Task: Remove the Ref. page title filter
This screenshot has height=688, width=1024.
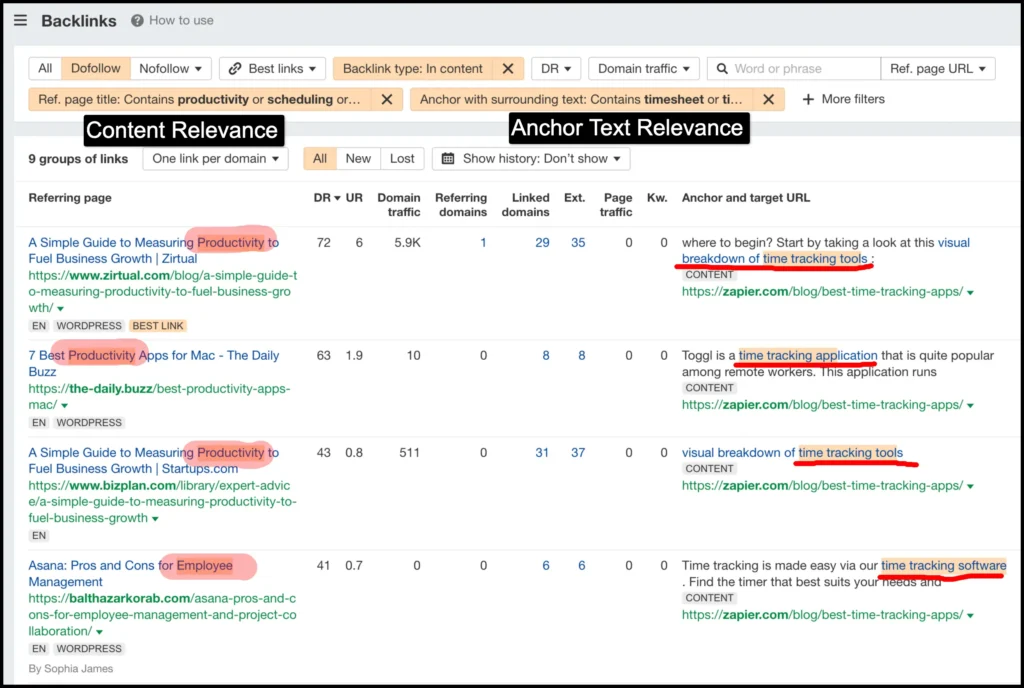Action: pos(387,99)
